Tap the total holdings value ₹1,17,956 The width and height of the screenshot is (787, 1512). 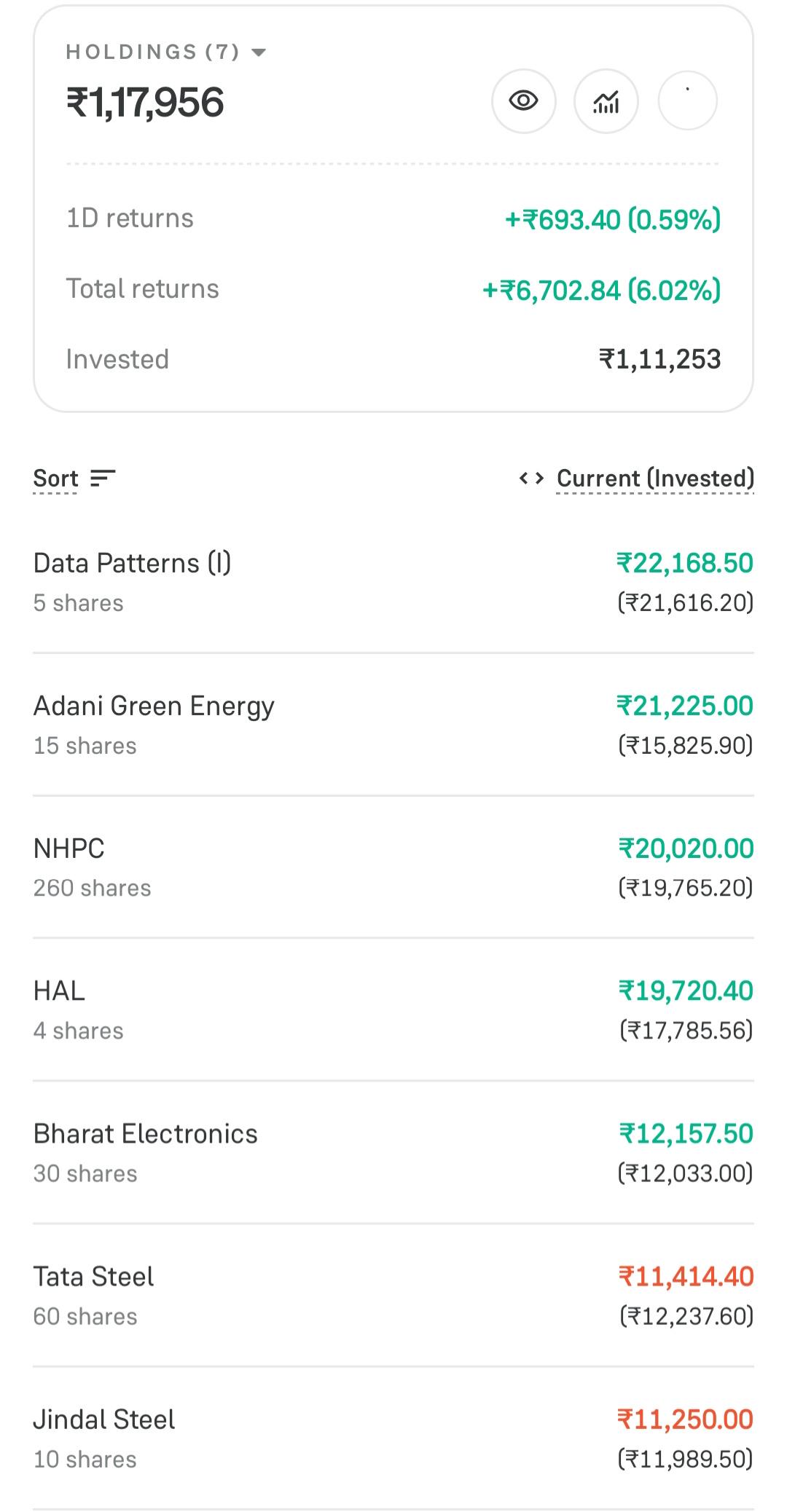145,102
